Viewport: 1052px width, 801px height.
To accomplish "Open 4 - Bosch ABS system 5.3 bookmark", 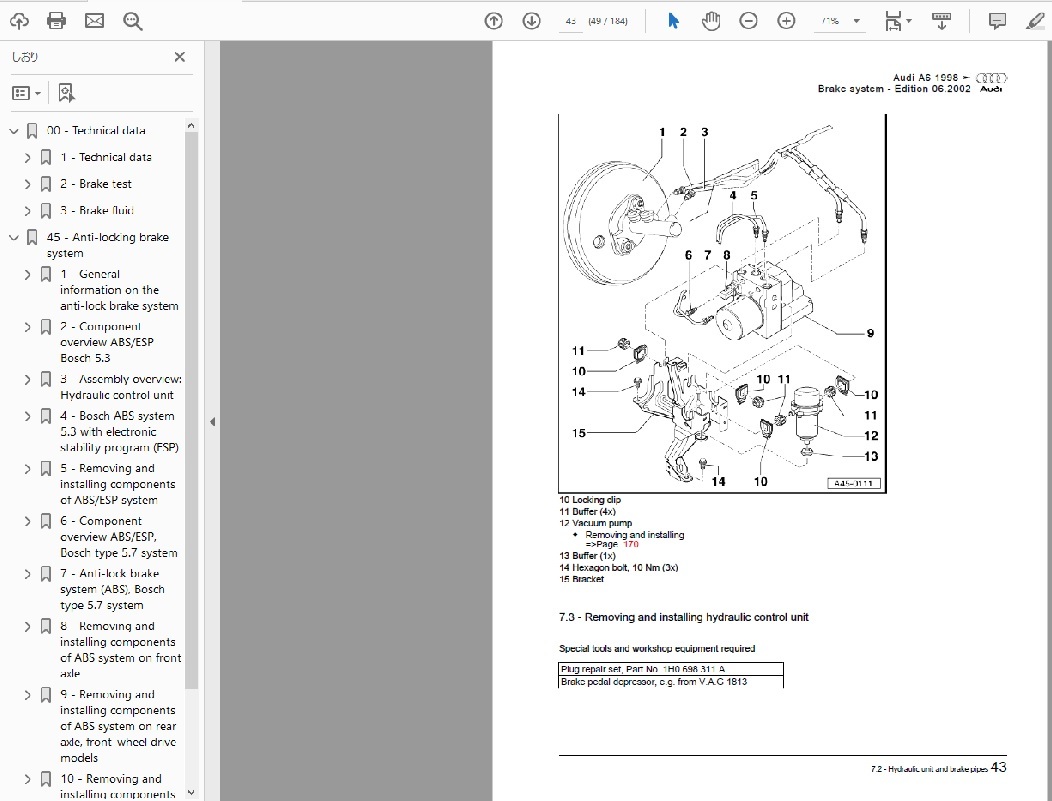I will (x=119, y=431).
